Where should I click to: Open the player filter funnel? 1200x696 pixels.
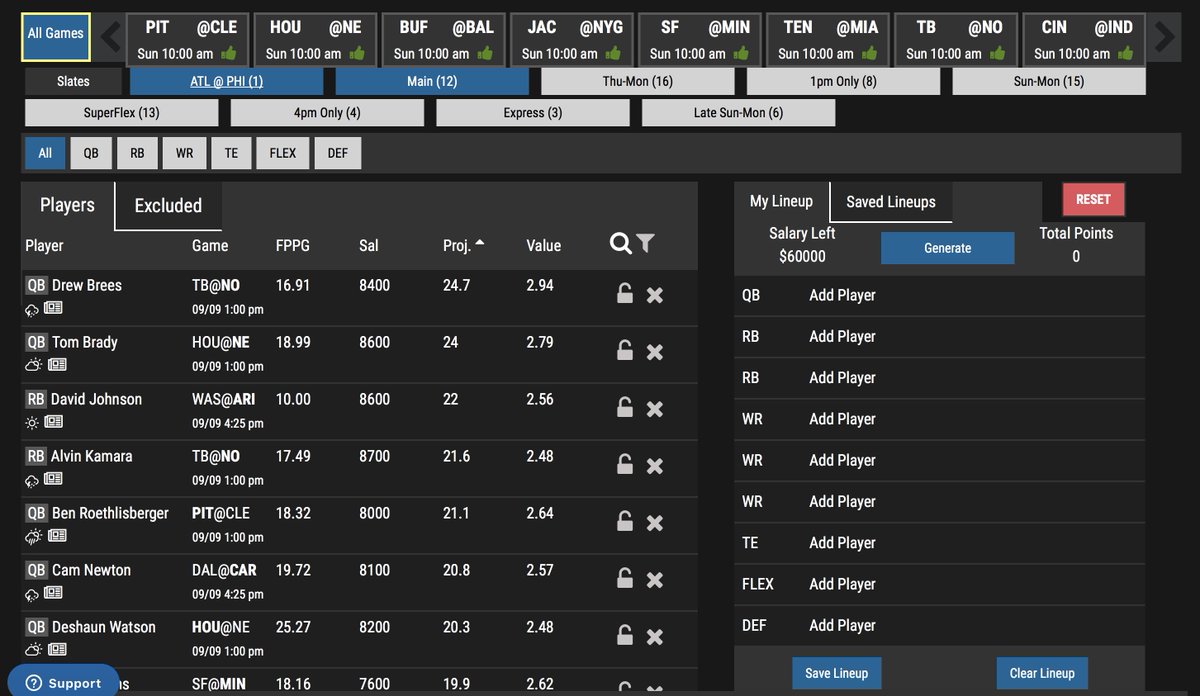point(646,243)
